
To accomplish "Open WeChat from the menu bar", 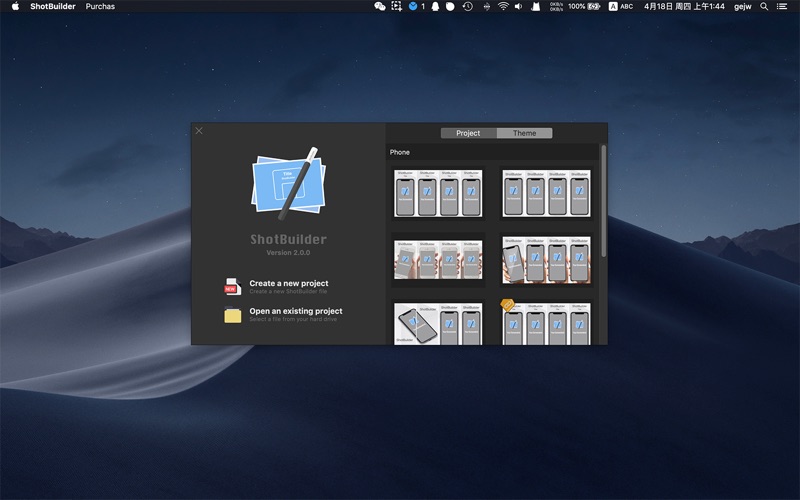I will click(x=380, y=6).
